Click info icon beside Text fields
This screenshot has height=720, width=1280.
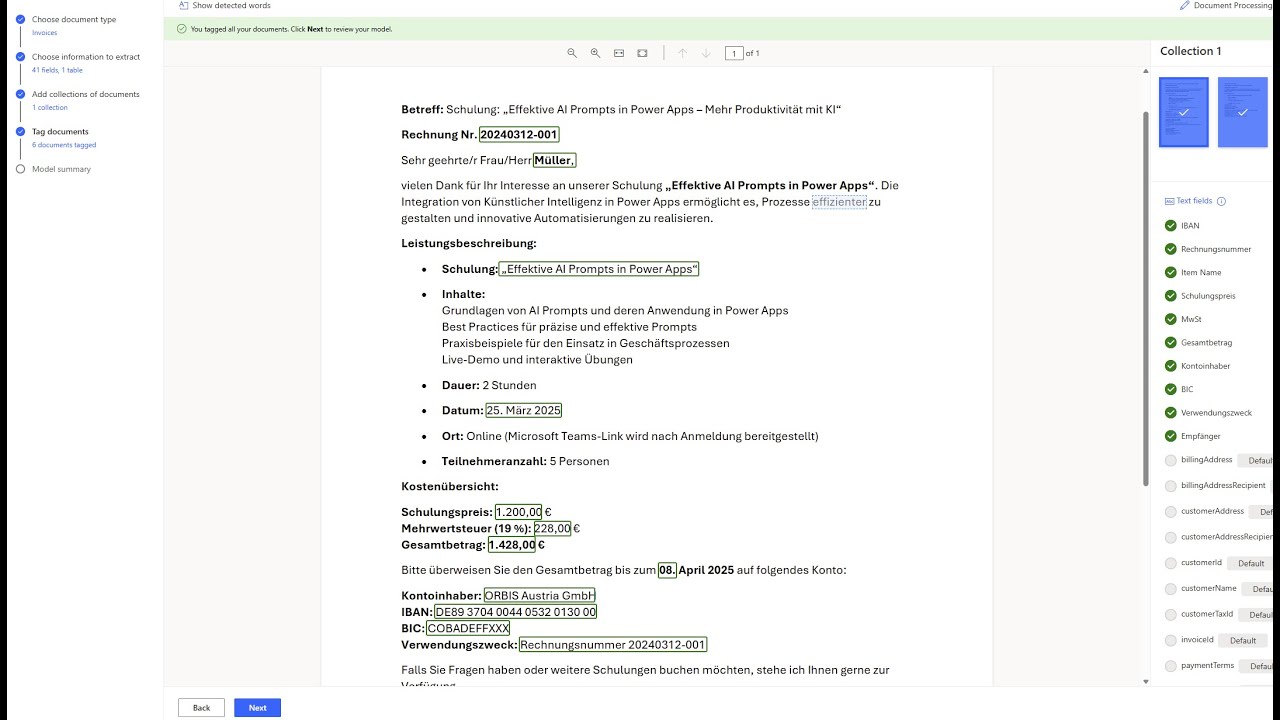coord(1221,201)
